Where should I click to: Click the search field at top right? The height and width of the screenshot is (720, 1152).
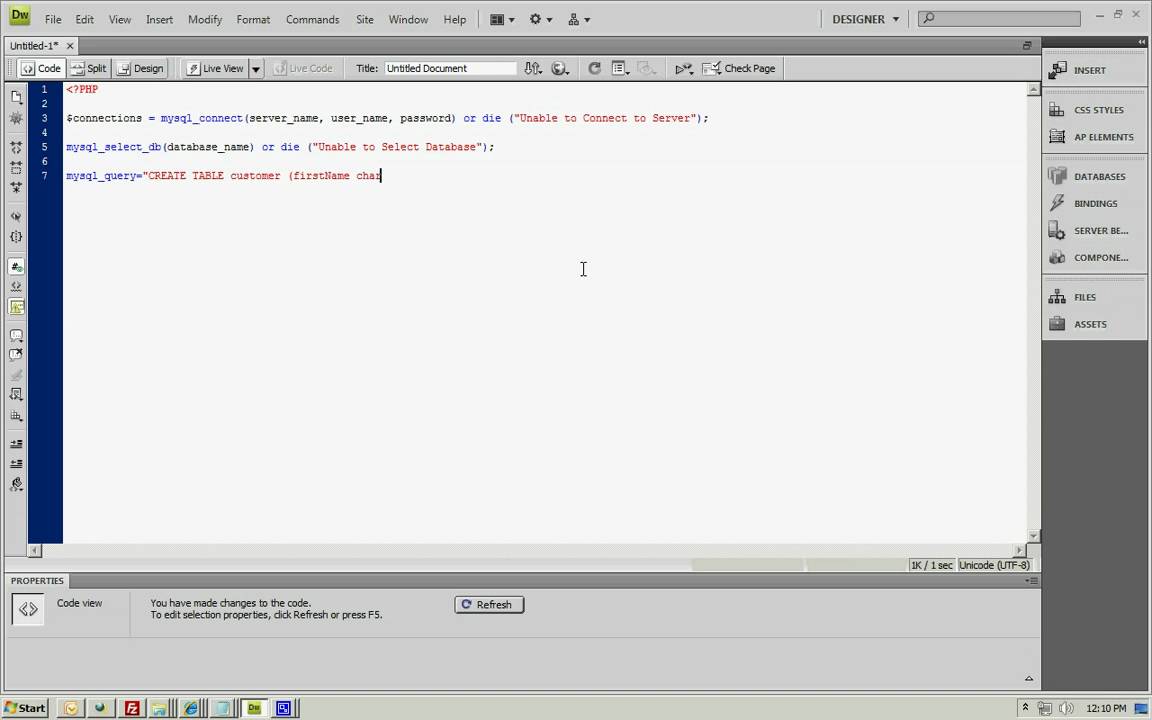pos(999,18)
